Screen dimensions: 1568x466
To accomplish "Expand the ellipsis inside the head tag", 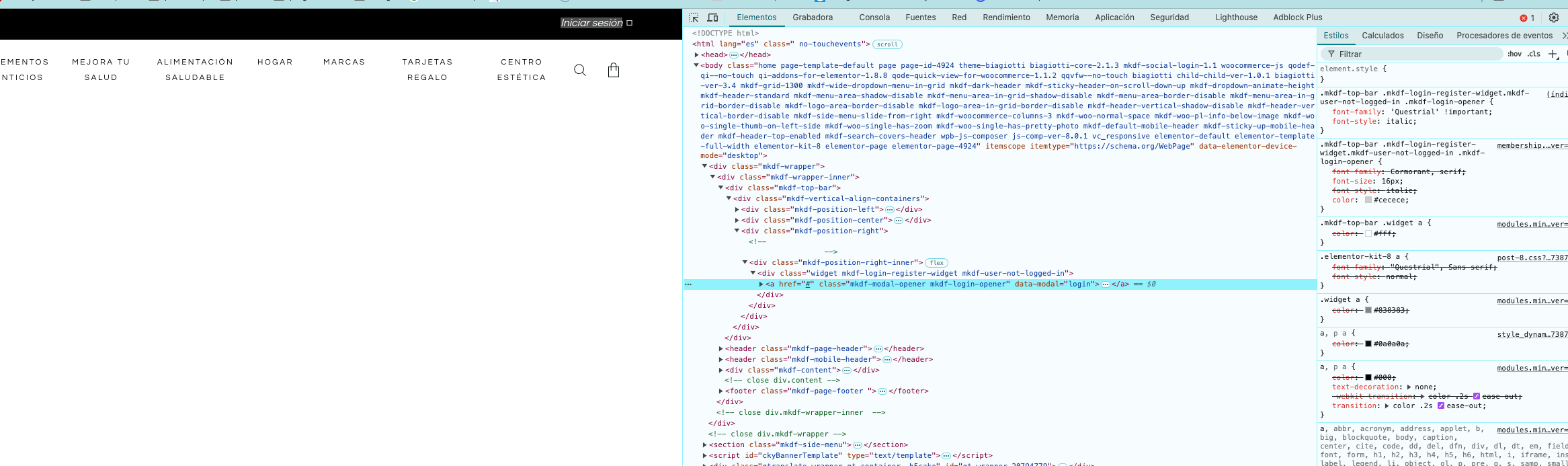I will pos(734,55).
